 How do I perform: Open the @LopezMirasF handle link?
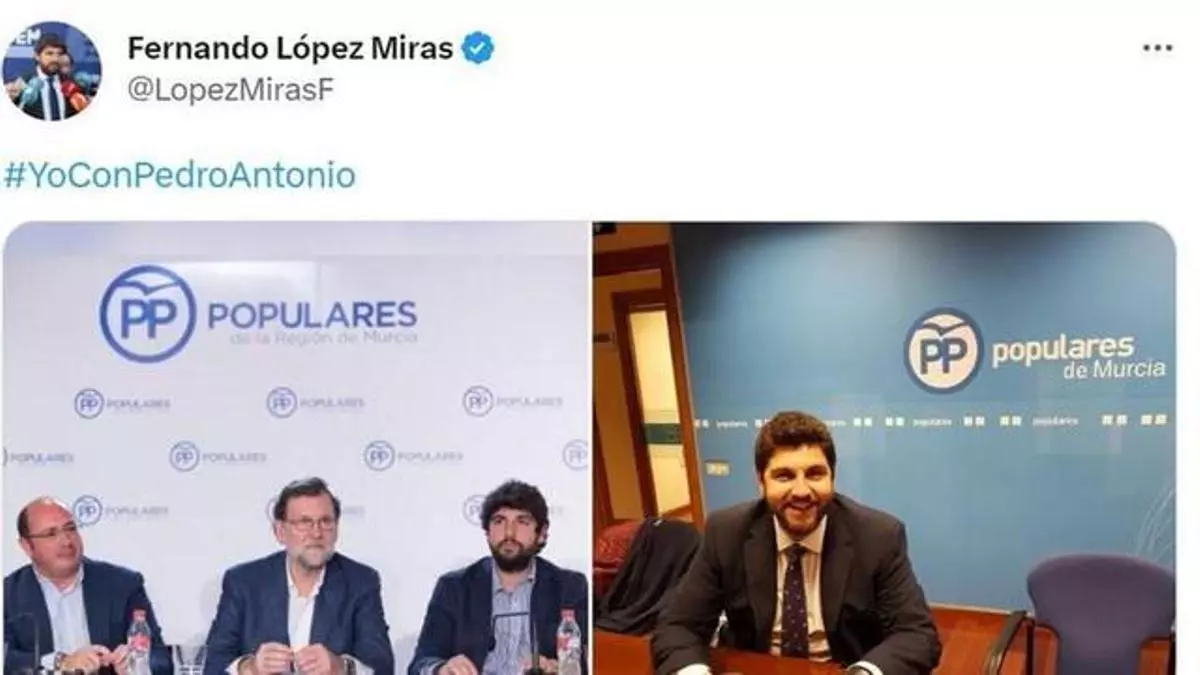point(230,90)
